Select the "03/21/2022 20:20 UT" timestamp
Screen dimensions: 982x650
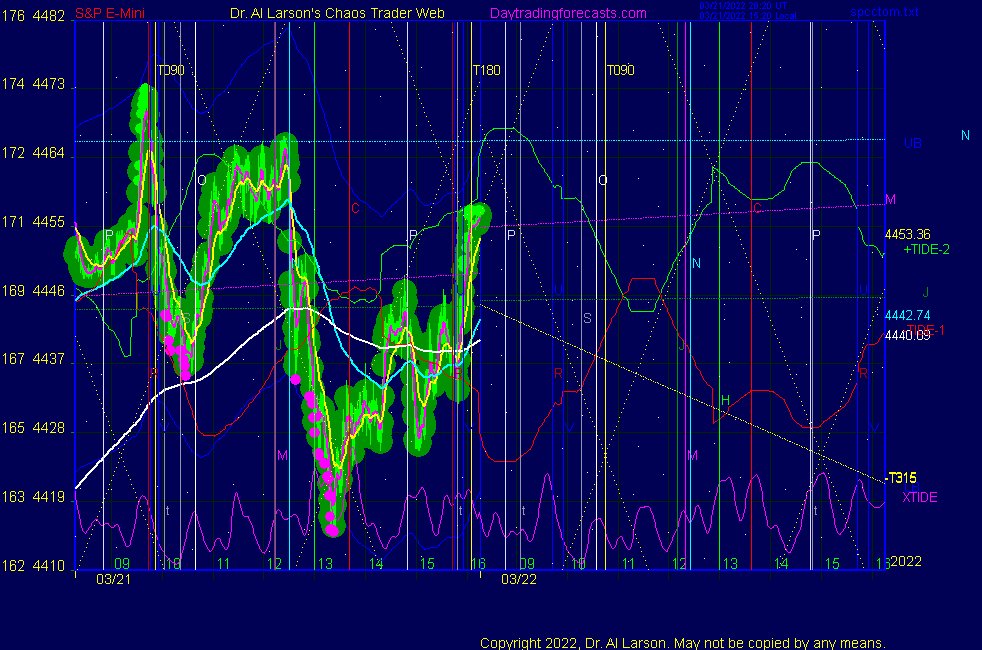pos(743,6)
